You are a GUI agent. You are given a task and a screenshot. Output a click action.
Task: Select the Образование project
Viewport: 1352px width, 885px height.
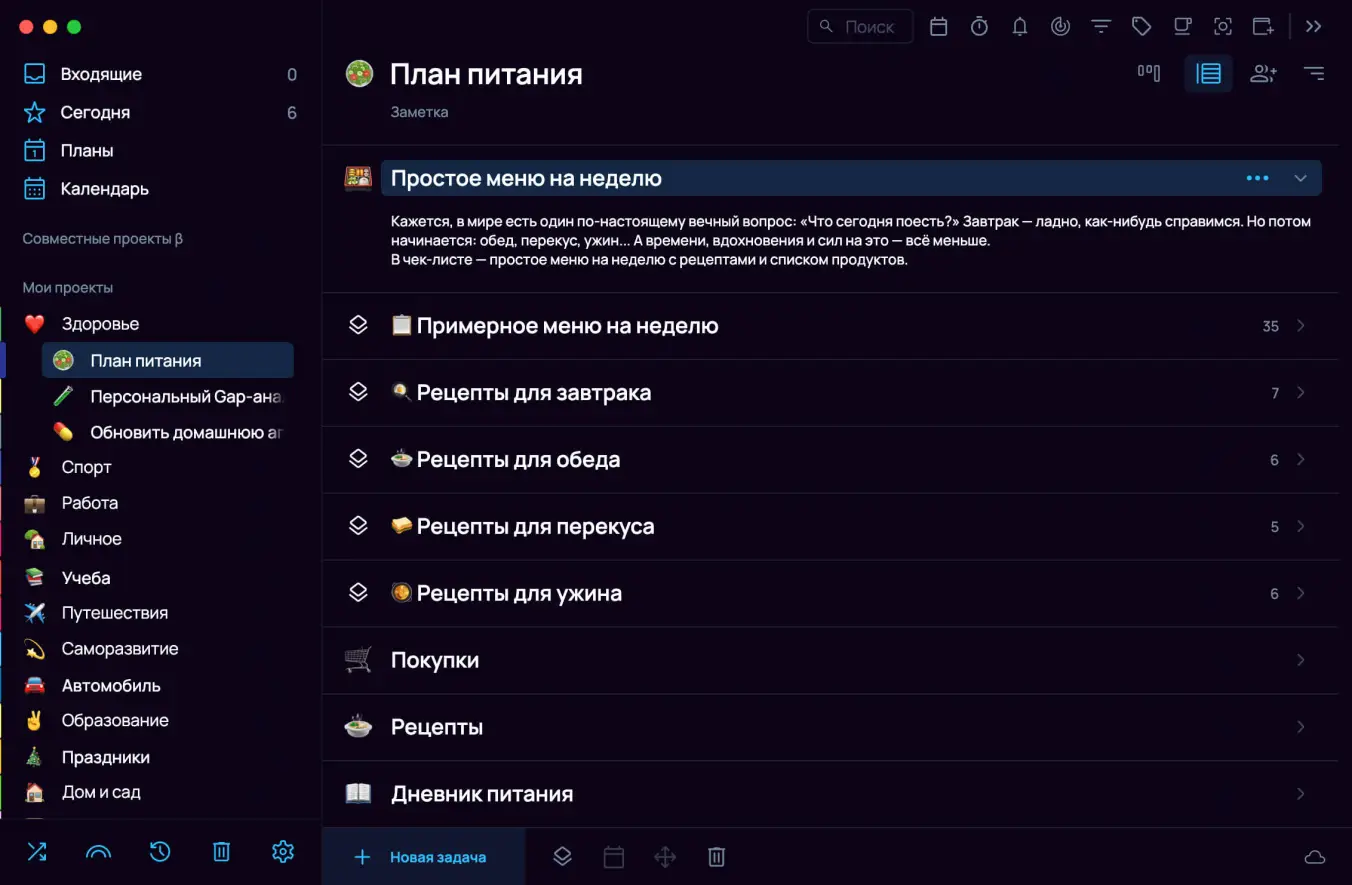pos(160,721)
